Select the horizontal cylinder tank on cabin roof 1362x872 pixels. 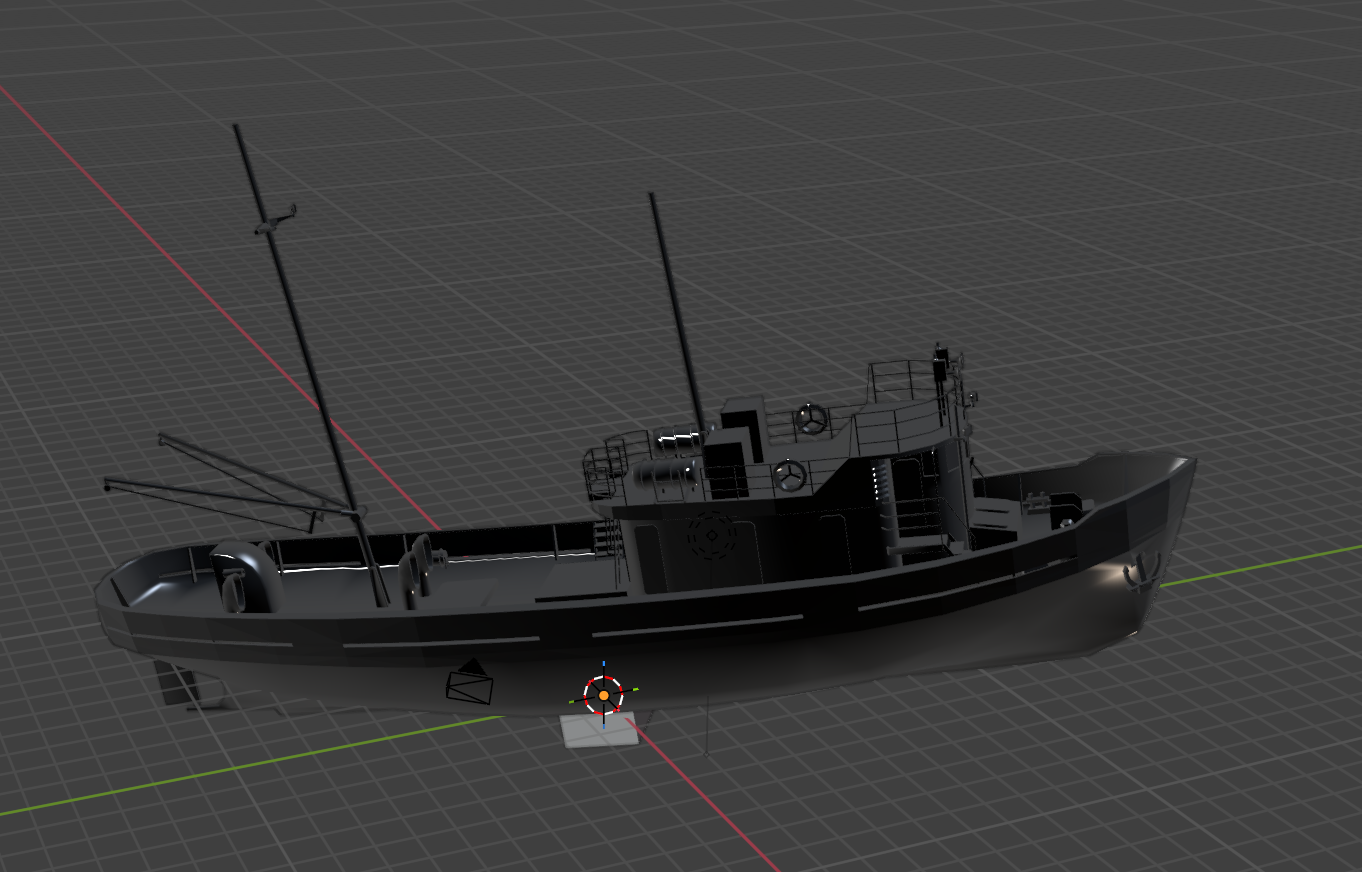tap(665, 473)
